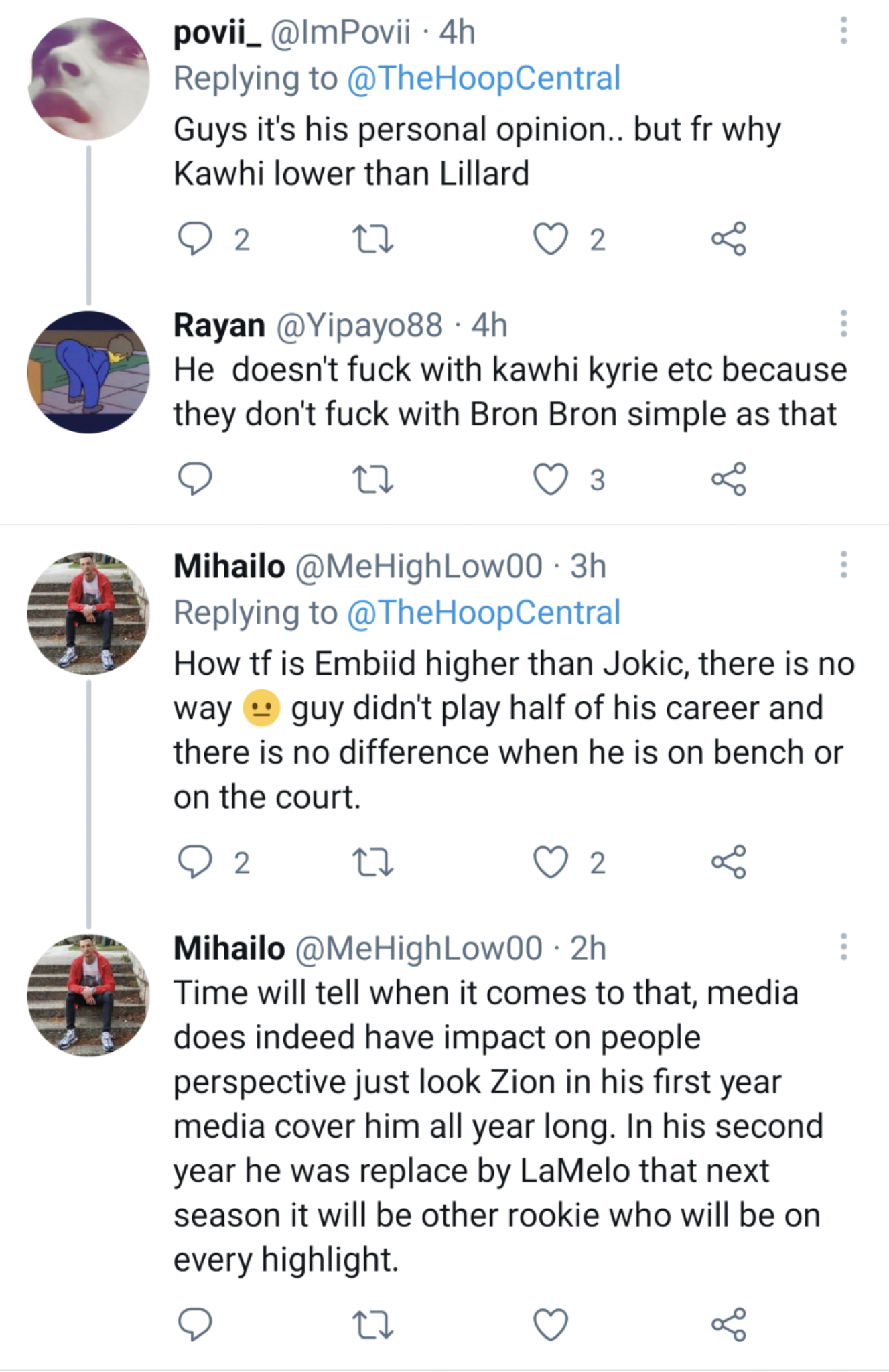Open more options on povii_'s tweet
Screen dimensions: 889x1372
click(843, 31)
